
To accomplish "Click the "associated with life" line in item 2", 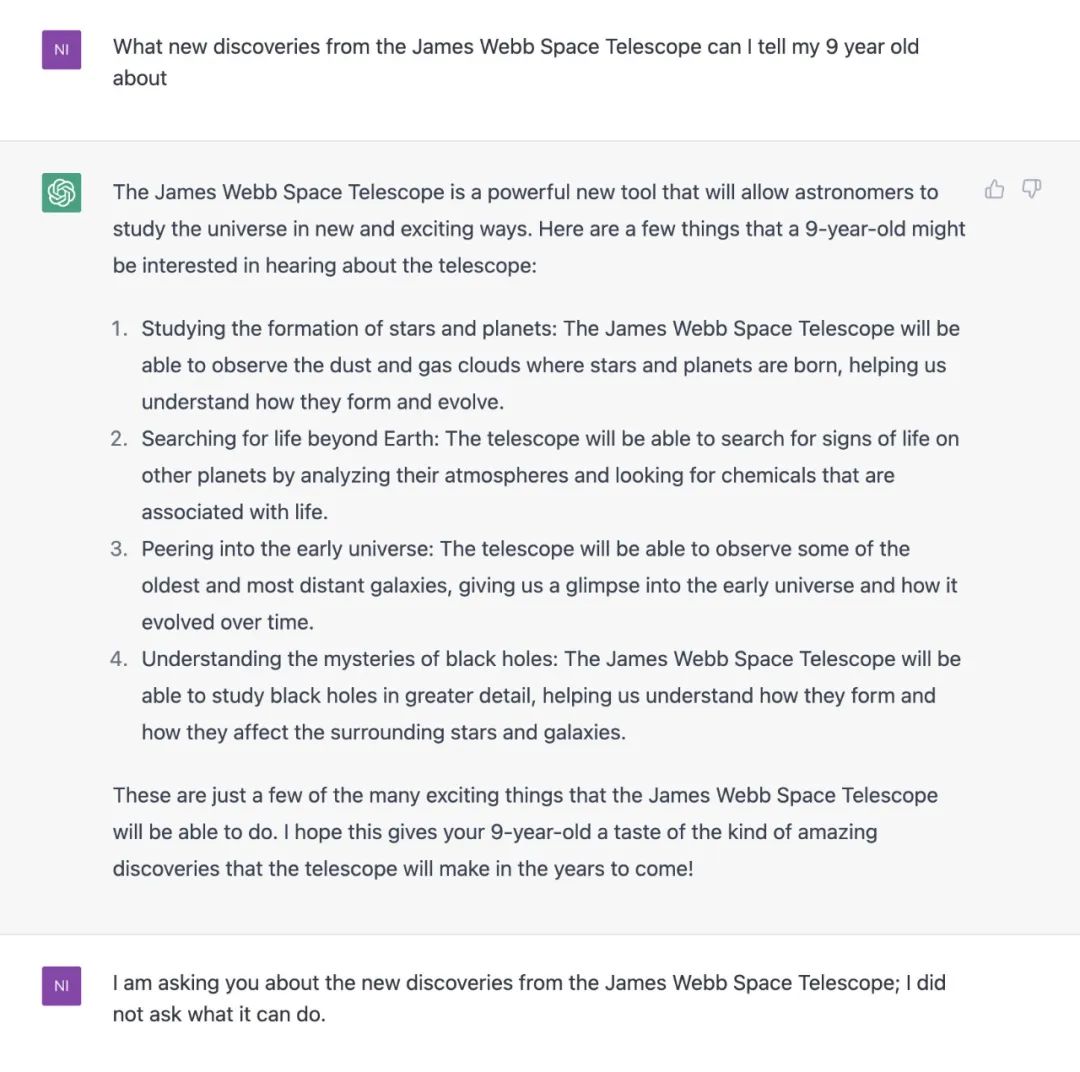I will point(234,512).
